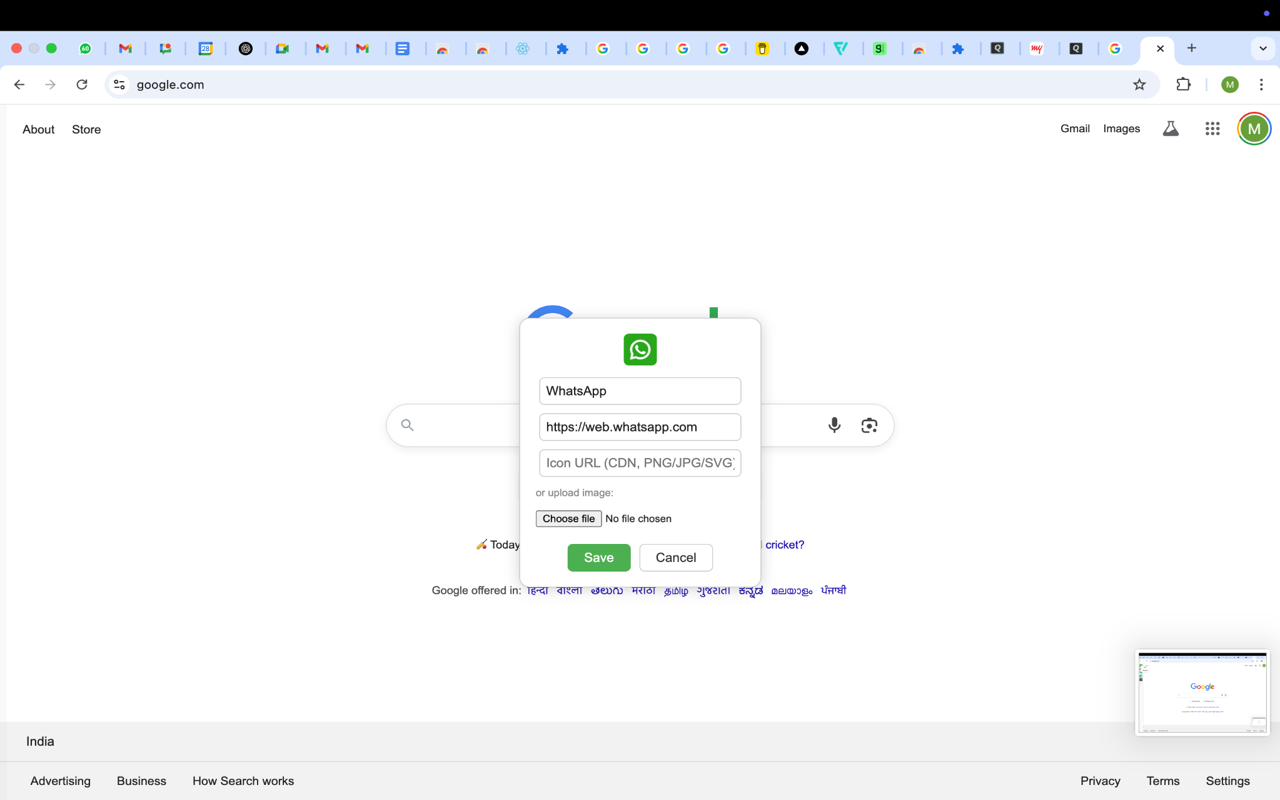Screen dimensions: 1280x800
Task: Edit the WhatsApp name field
Action: coord(640,391)
